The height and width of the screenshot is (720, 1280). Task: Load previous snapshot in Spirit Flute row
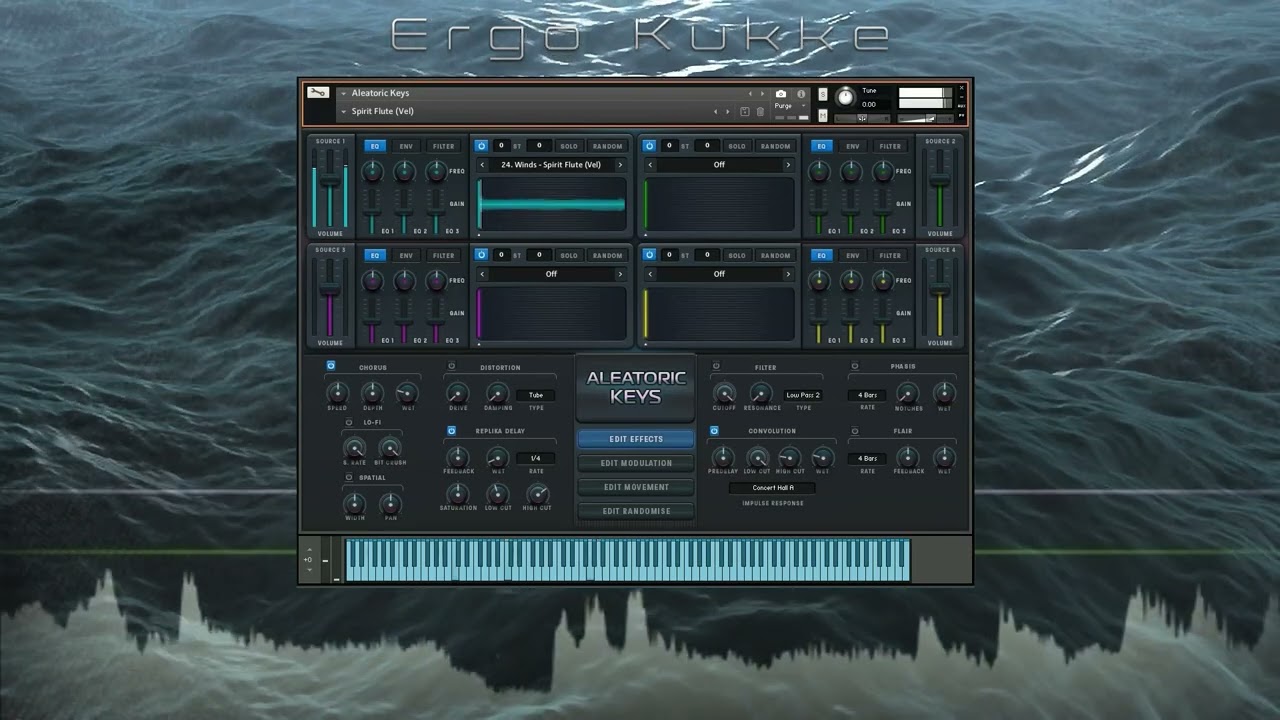[714, 111]
